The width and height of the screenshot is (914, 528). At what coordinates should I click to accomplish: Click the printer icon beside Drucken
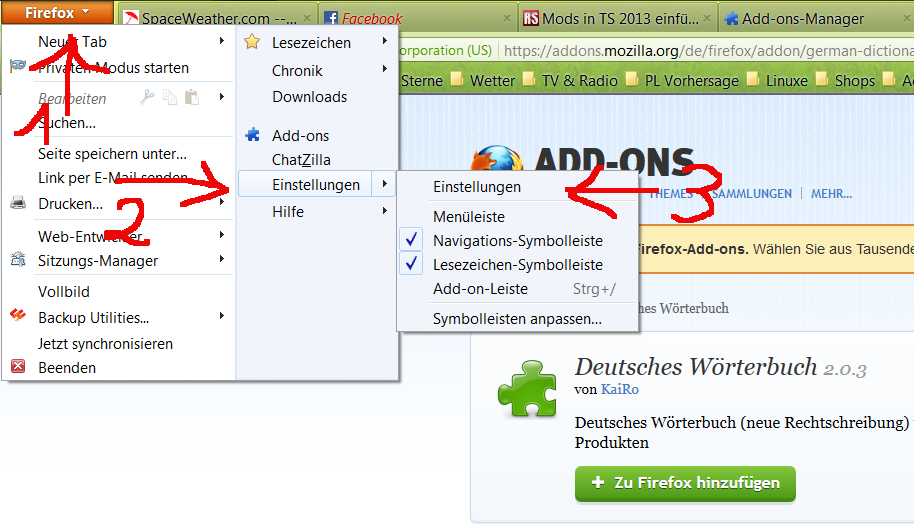pos(18,203)
